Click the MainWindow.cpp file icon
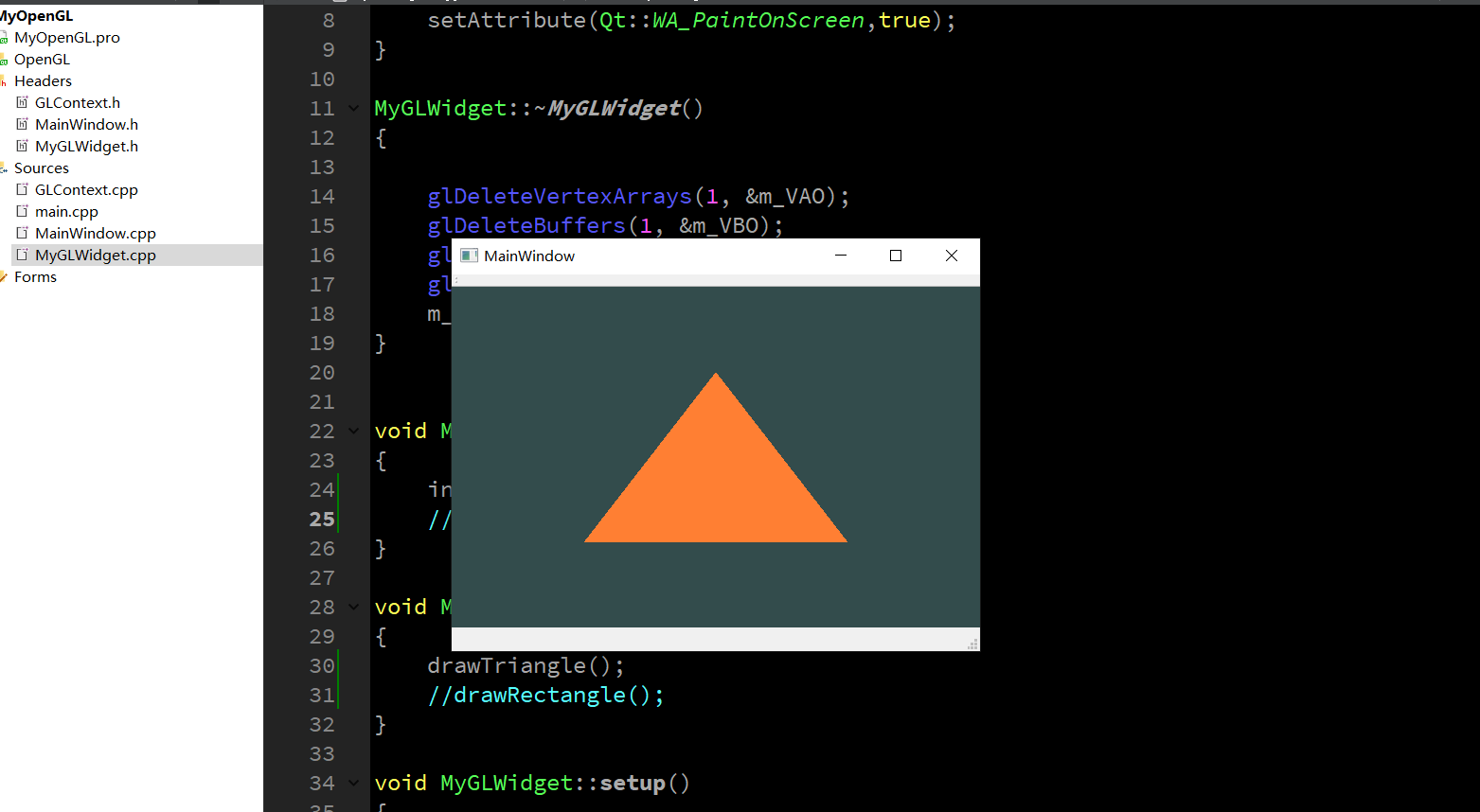1480x812 pixels. click(x=22, y=233)
